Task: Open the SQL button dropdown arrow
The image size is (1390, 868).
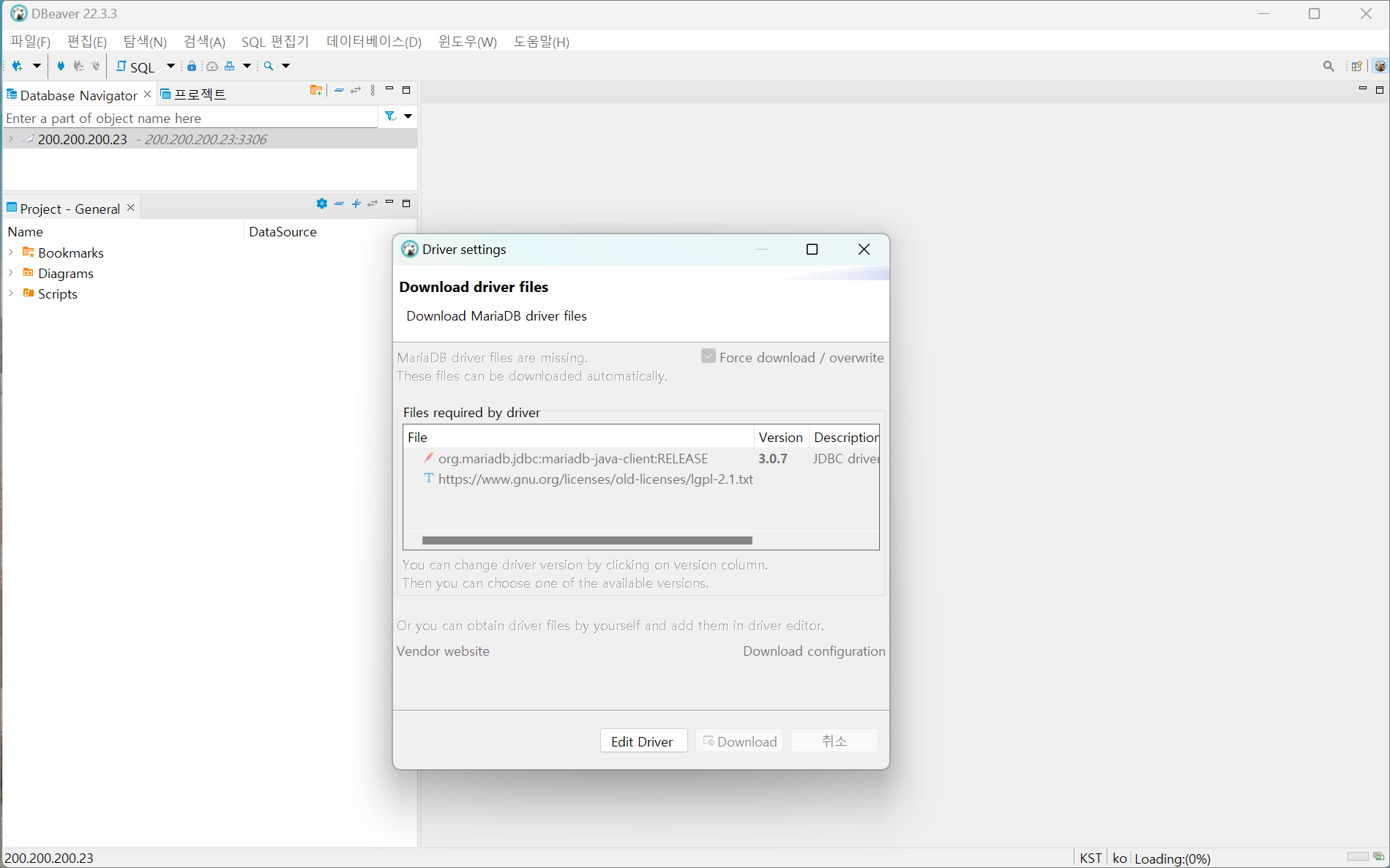Action: click(x=171, y=66)
